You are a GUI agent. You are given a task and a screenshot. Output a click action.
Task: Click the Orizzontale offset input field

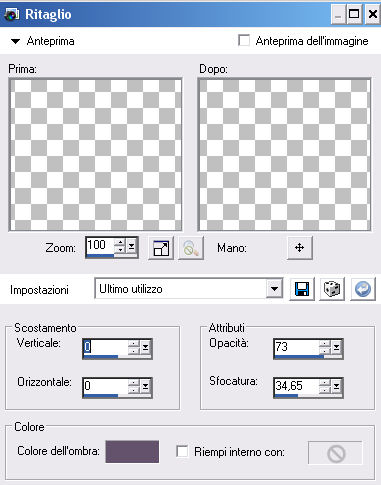(105, 386)
